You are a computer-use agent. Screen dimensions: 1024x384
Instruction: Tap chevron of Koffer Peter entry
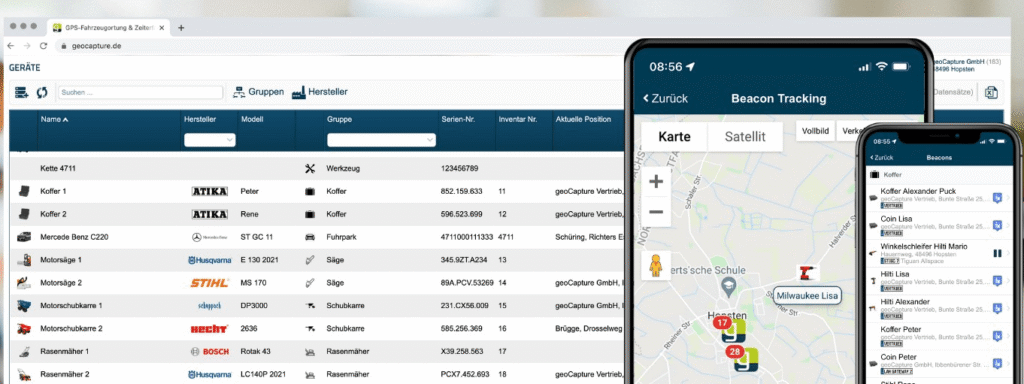pos(1008,336)
